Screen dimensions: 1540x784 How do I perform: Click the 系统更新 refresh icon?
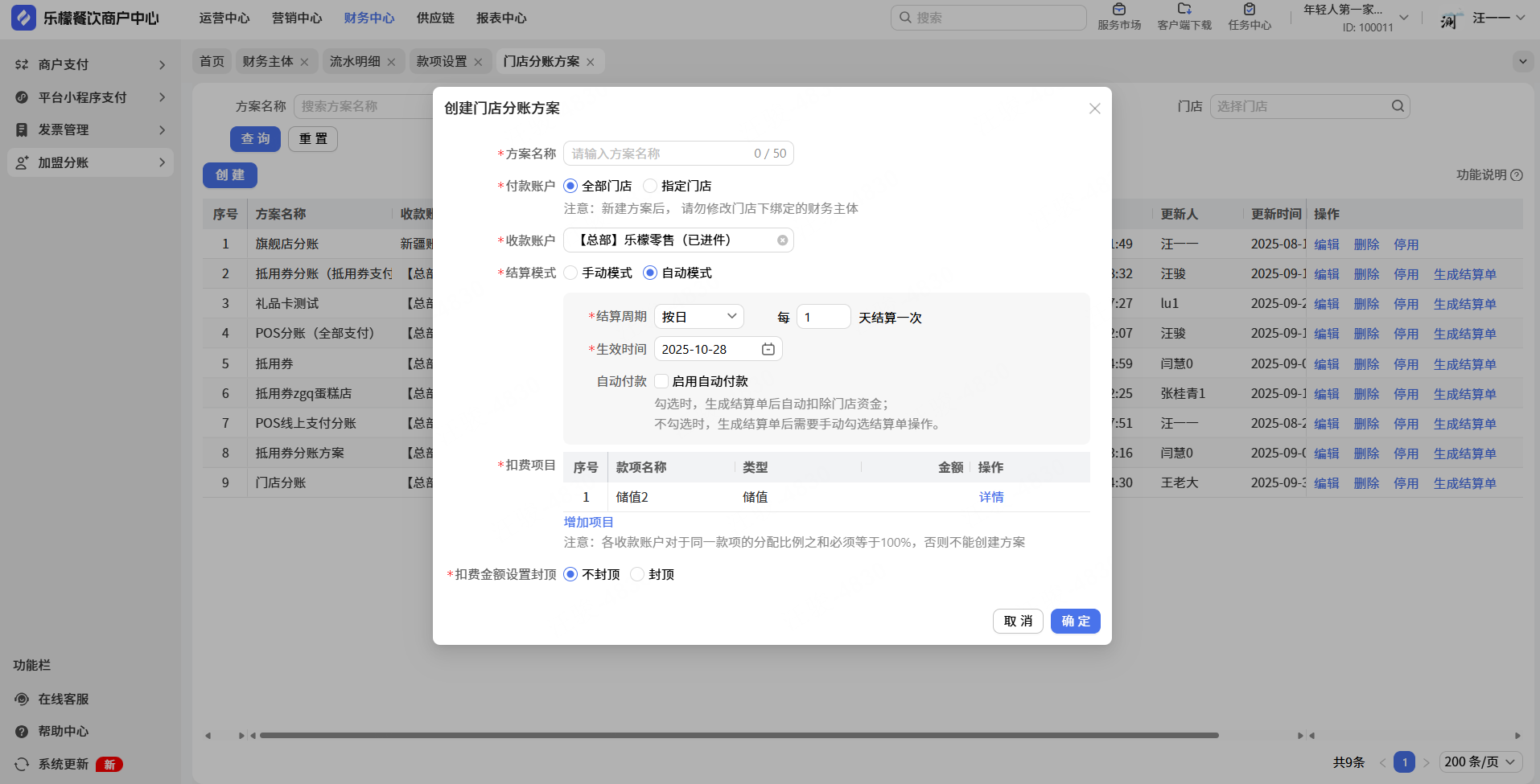22,764
